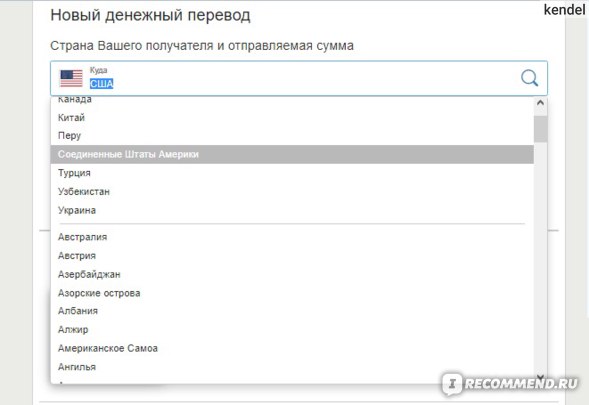The width and height of the screenshot is (589, 405).
Task: Click the USA flag icon
Action: tap(71, 79)
